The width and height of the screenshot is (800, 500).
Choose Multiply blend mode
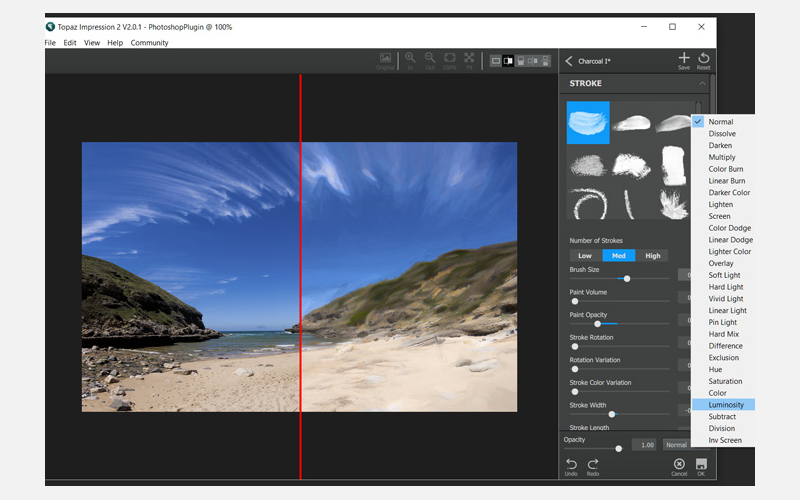click(x=723, y=157)
